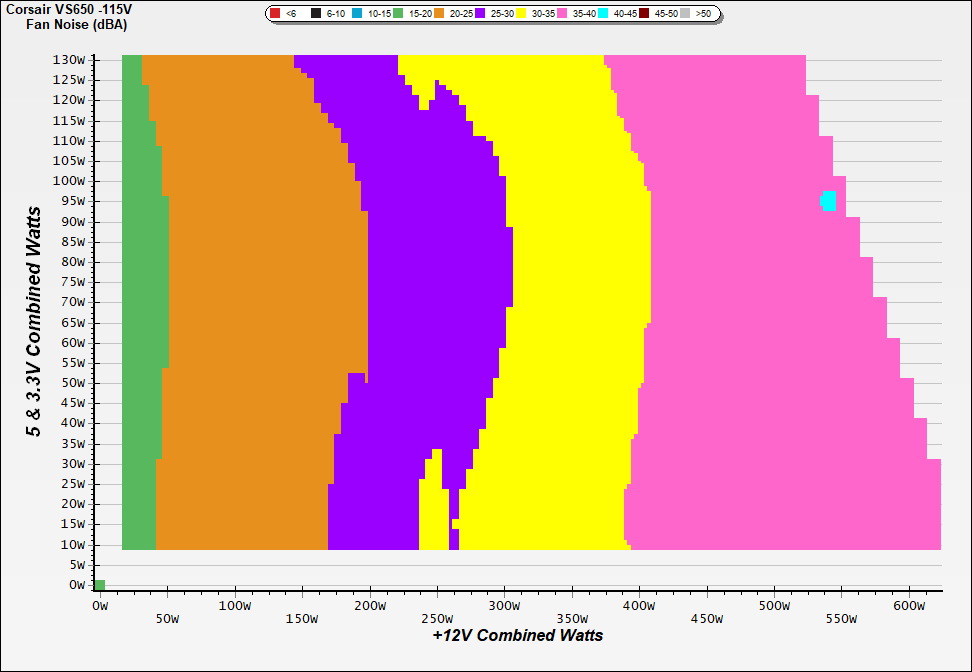Click the 5 & 3.3V Combined Watts axis title
The image size is (972, 672).
click(x=35, y=322)
